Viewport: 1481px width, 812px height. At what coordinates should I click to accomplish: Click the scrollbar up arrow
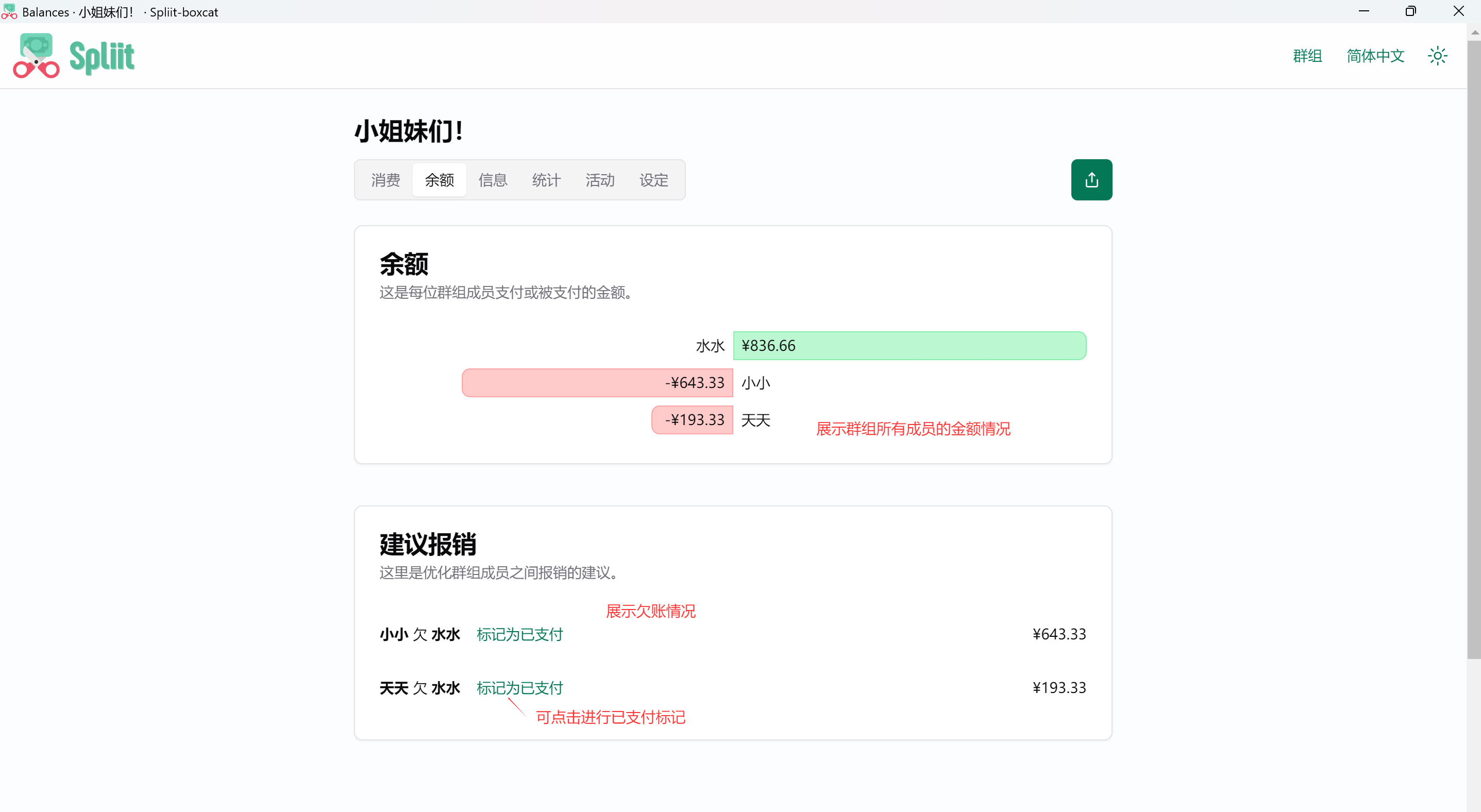pos(1474,33)
